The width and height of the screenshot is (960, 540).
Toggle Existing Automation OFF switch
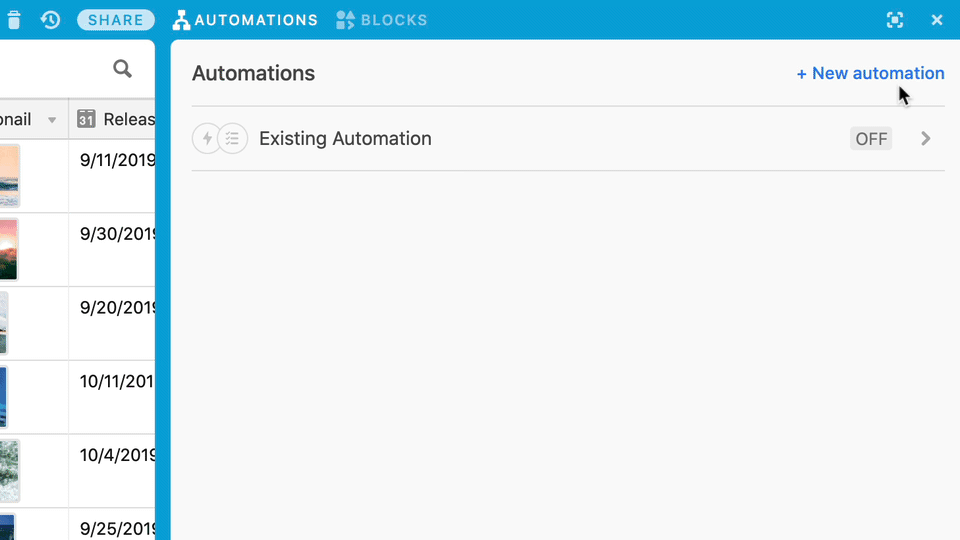[x=871, y=139]
